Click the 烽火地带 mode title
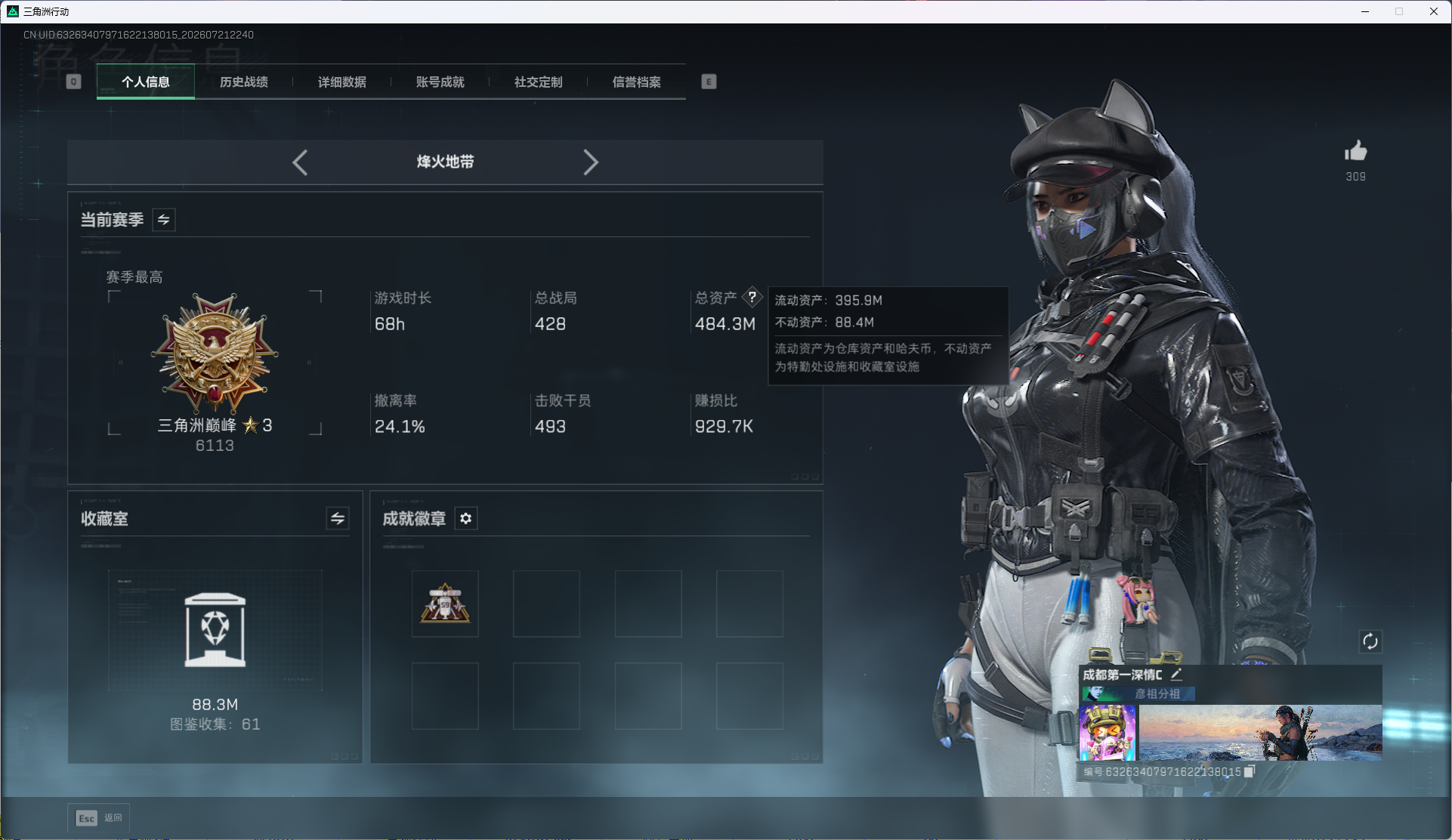This screenshot has width=1452, height=840. point(446,162)
